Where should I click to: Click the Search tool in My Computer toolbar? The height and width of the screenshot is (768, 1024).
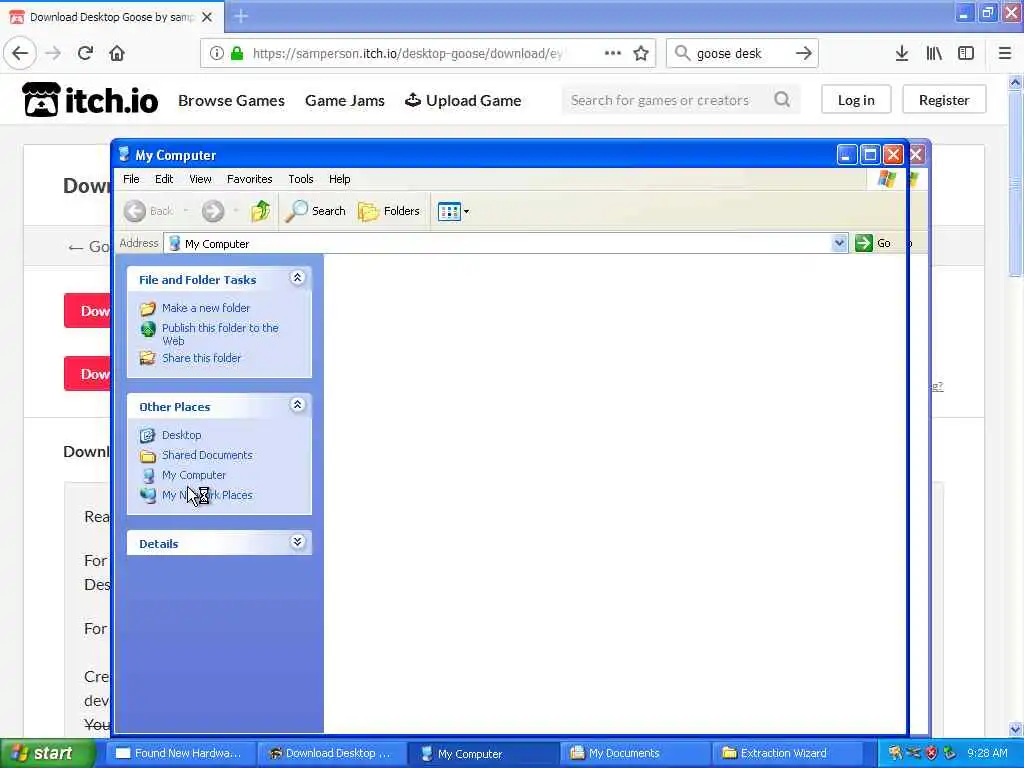315,211
